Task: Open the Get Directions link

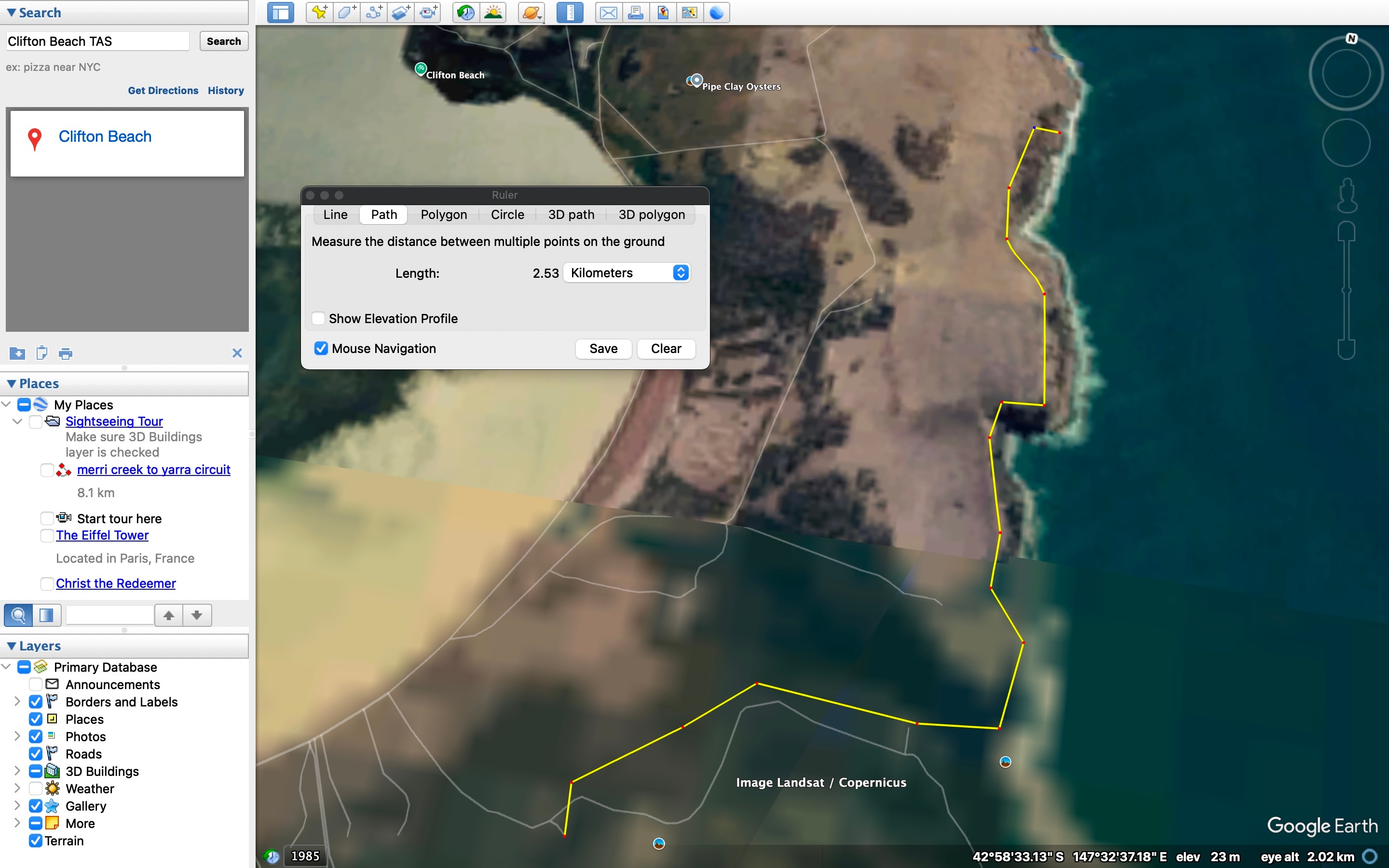Action: pos(163,91)
